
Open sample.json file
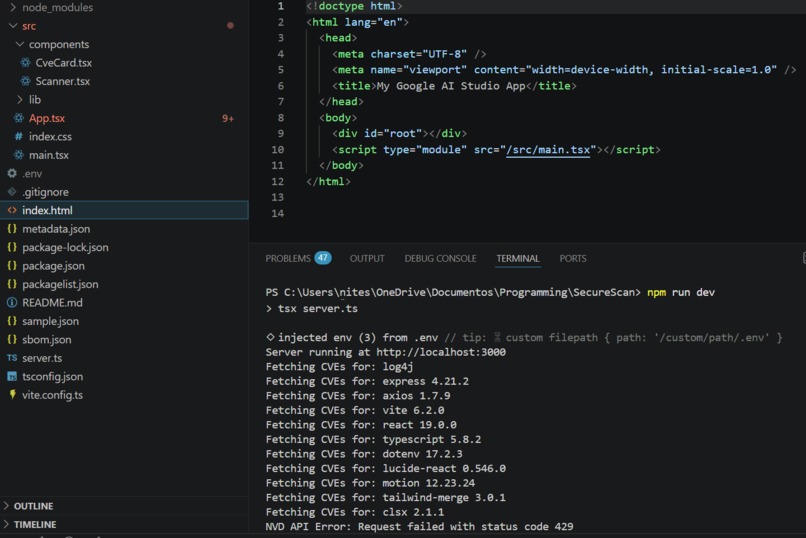tap(50, 321)
